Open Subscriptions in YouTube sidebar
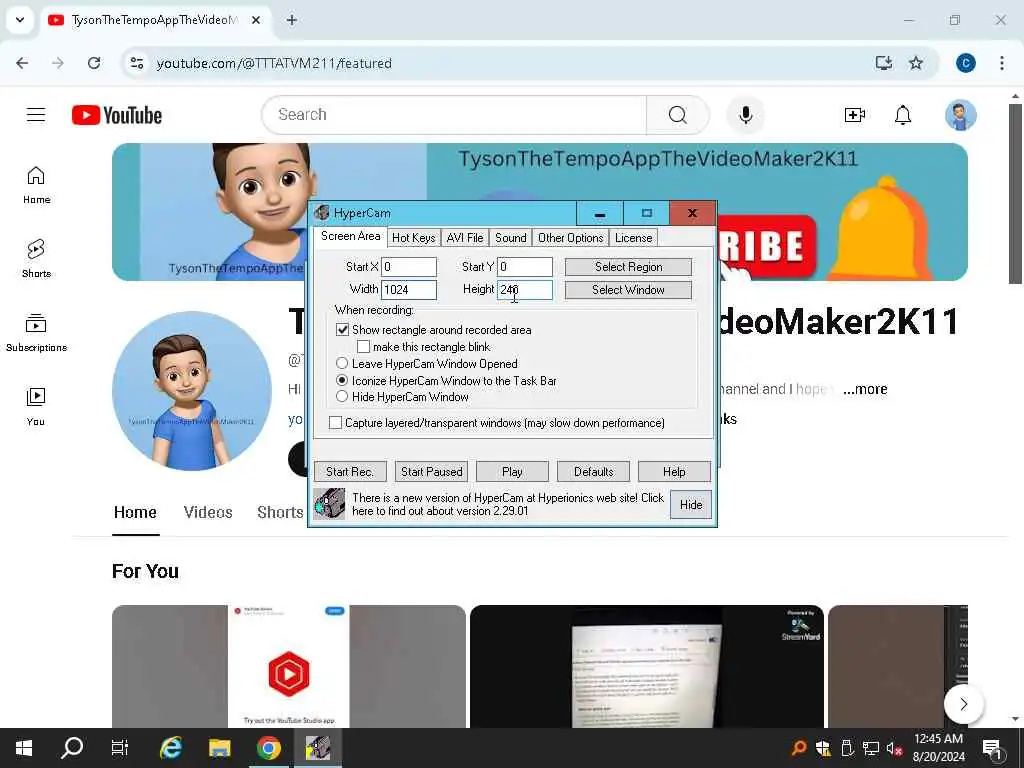Image resolution: width=1024 pixels, height=768 pixels. (x=36, y=333)
